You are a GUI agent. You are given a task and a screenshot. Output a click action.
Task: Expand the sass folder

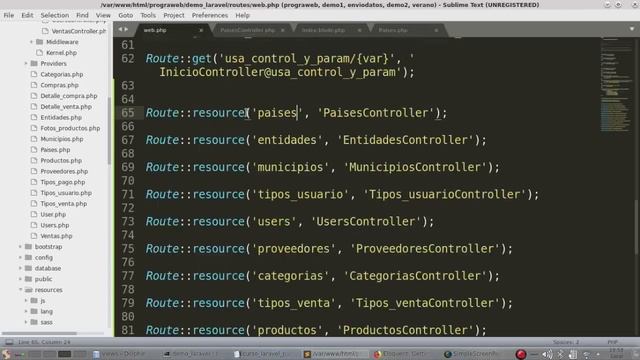click(x=26, y=322)
